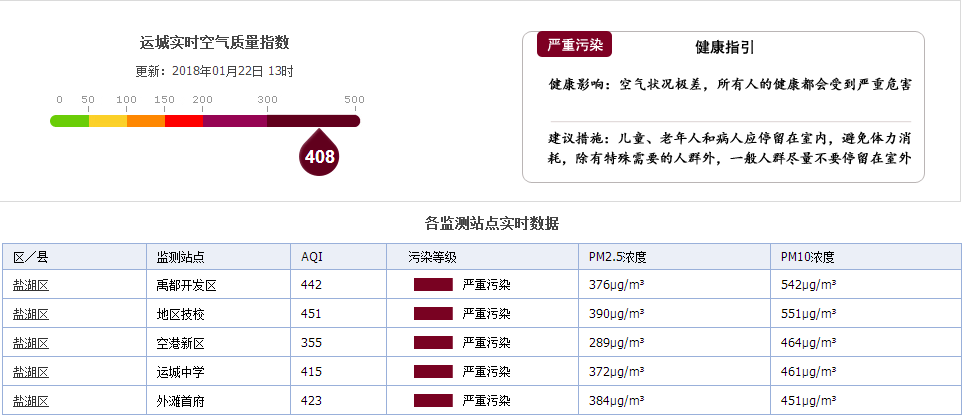Open the 盐湖区 link in the 外滩首府 row
This screenshot has width=966, height=417.
(x=31, y=402)
